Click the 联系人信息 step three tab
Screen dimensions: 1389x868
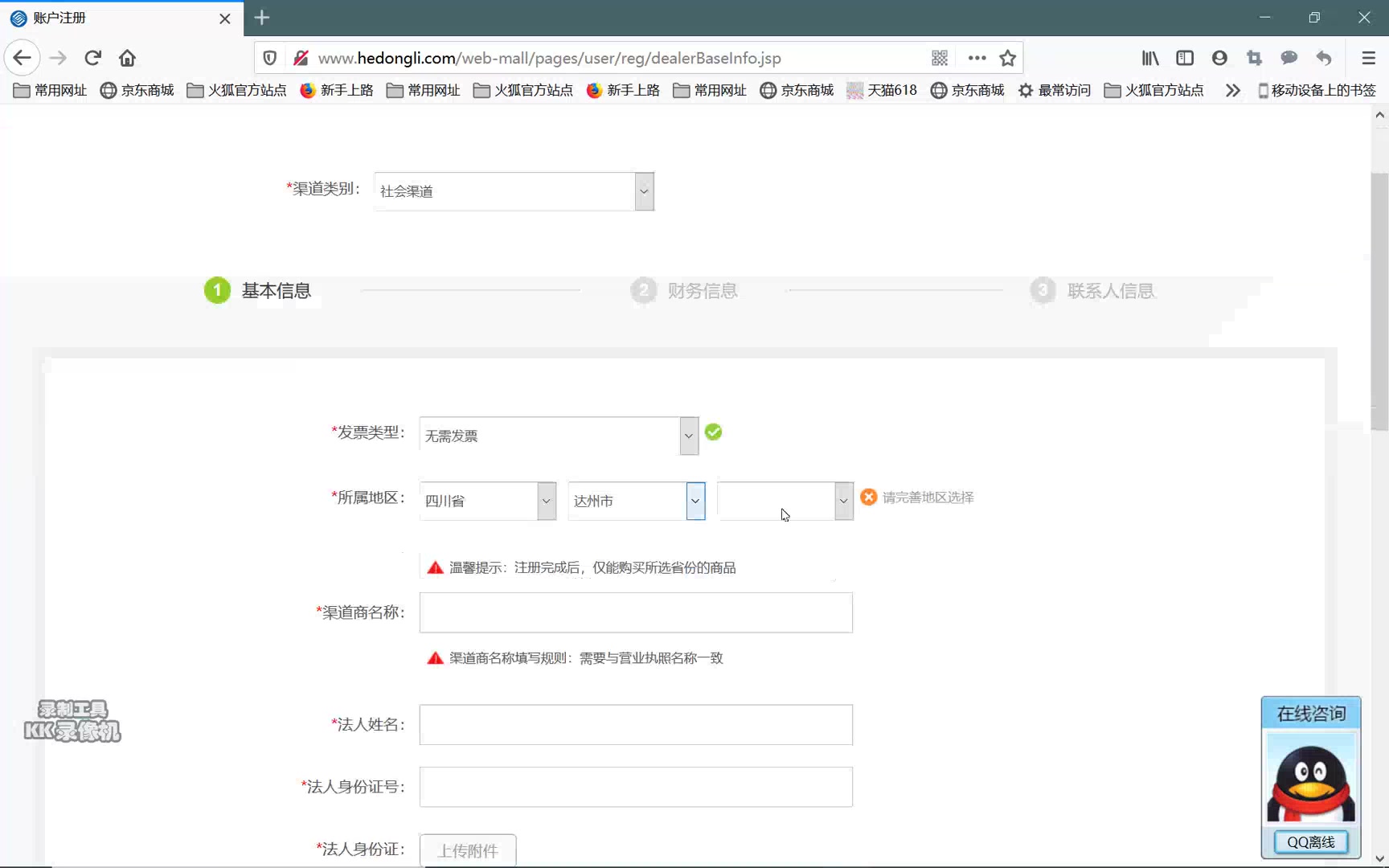pos(1092,290)
